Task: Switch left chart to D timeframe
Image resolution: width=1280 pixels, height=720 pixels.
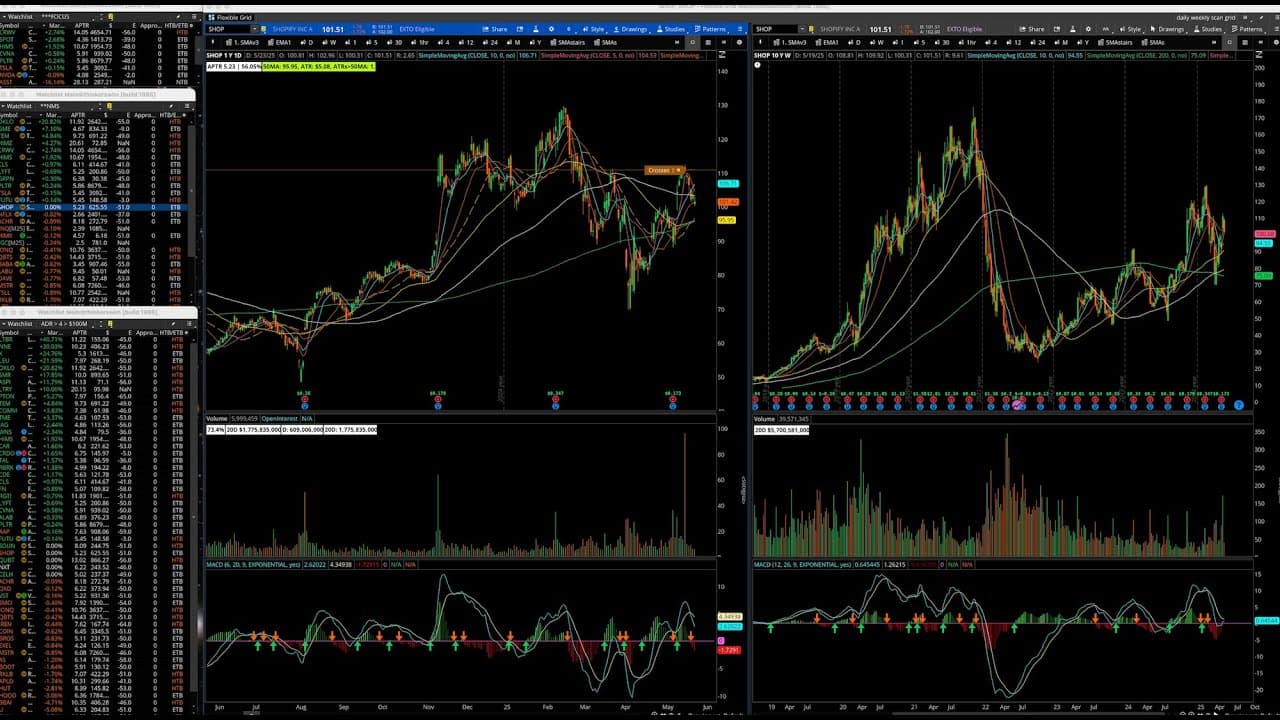Action: 307,42
